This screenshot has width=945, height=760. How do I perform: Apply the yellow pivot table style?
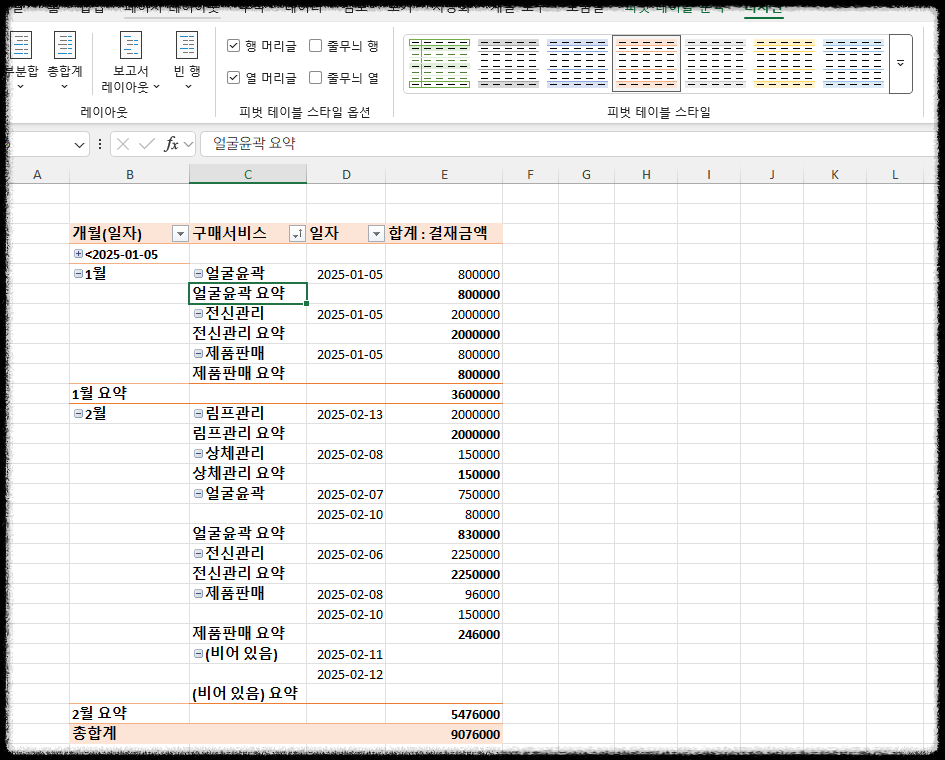[785, 63]
